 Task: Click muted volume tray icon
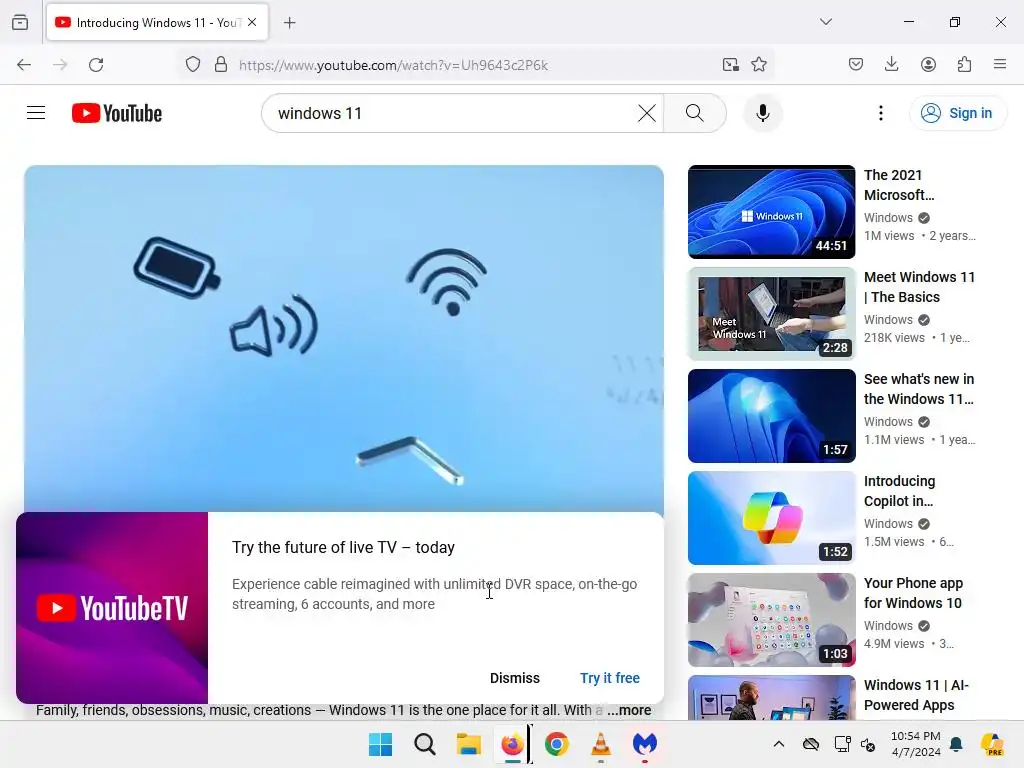(x=868, y=744)
